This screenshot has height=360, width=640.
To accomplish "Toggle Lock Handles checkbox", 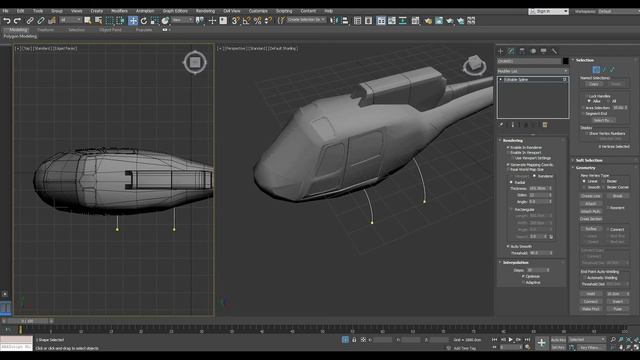I will (x=587, y=96).
